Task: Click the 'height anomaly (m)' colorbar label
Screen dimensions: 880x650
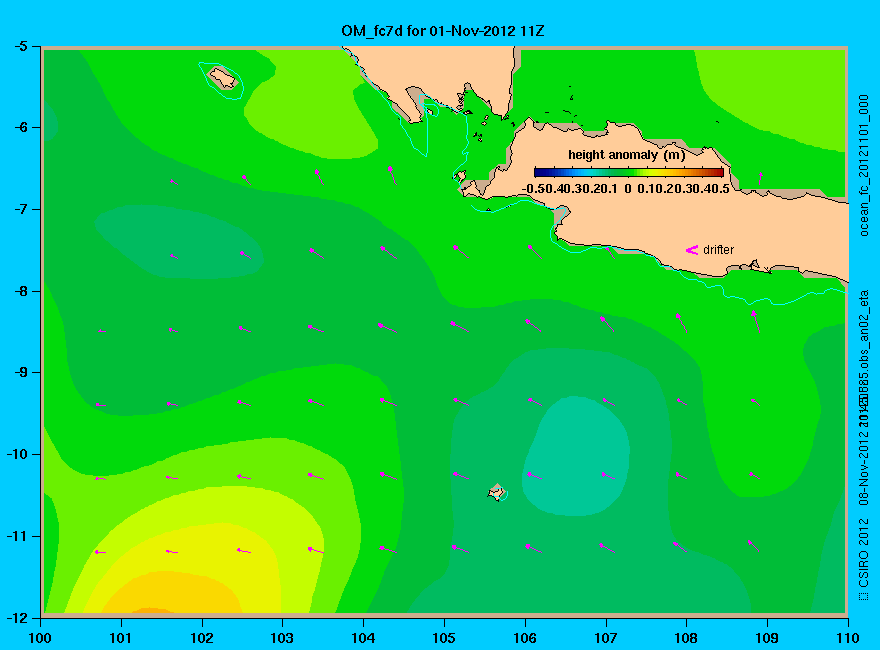Action: click(x=626, y=154)
